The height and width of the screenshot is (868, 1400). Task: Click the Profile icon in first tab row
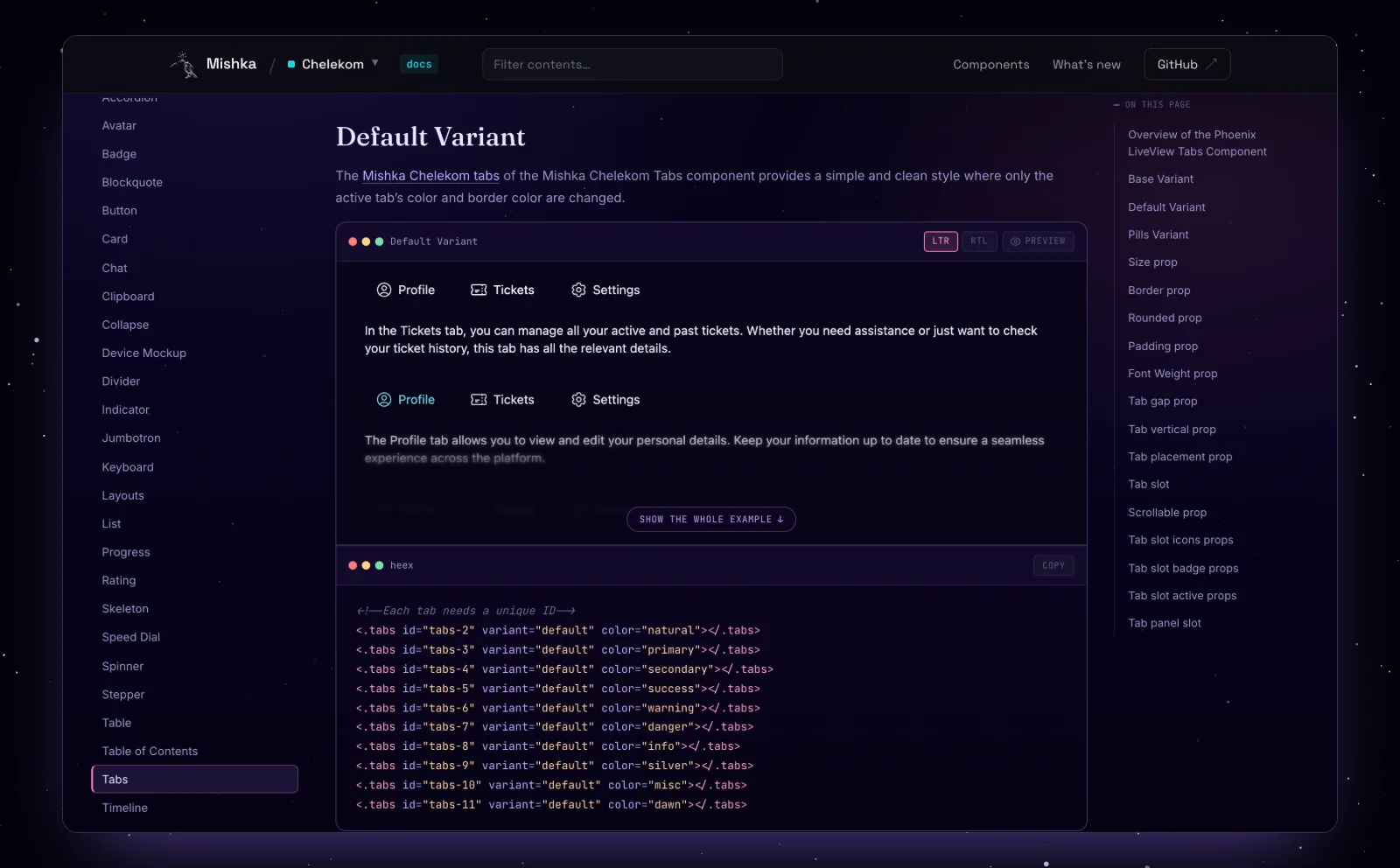pyautogui.click(x=384, y=290)
